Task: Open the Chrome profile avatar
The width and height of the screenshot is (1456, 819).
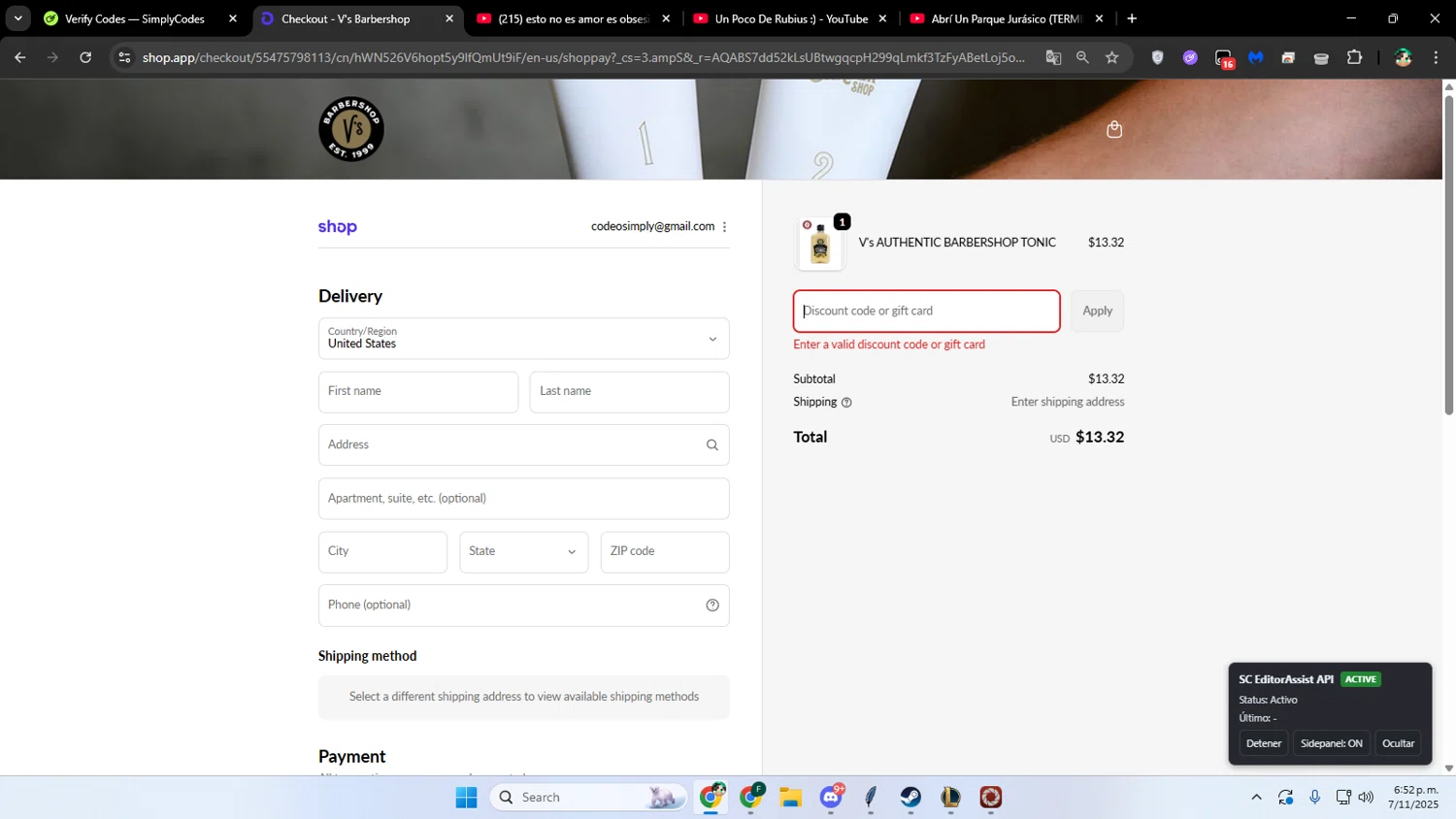Action: [1403, 57]
